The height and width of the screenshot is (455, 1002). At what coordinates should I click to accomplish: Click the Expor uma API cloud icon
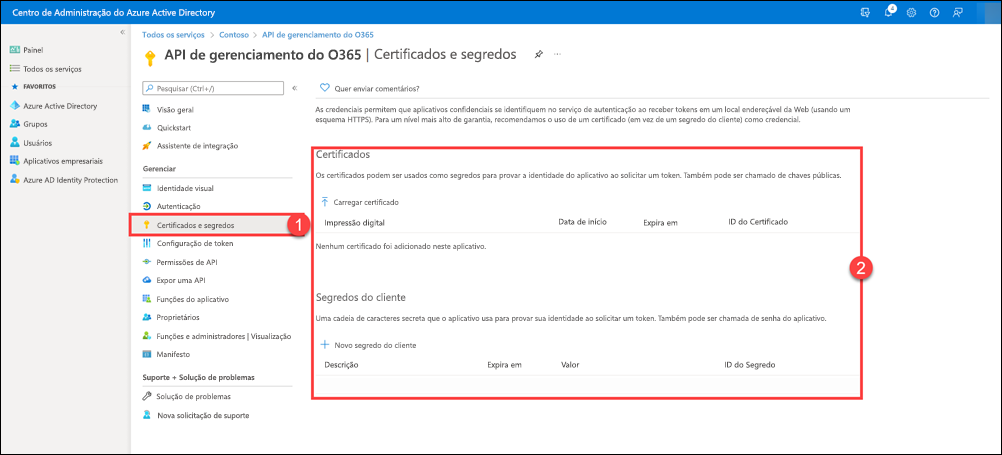click(x=146, y=280)
